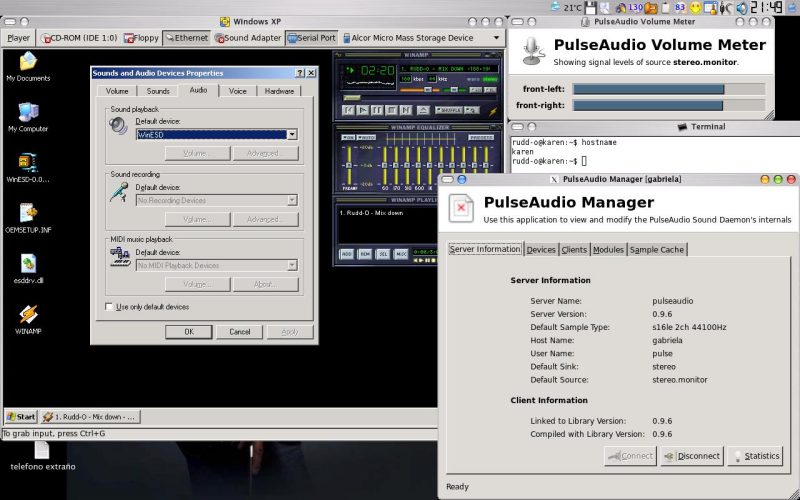The width and height of the screenshot is (800, 500).
Task: Click Winamp previous track button
Action: (x=348, y=110)
